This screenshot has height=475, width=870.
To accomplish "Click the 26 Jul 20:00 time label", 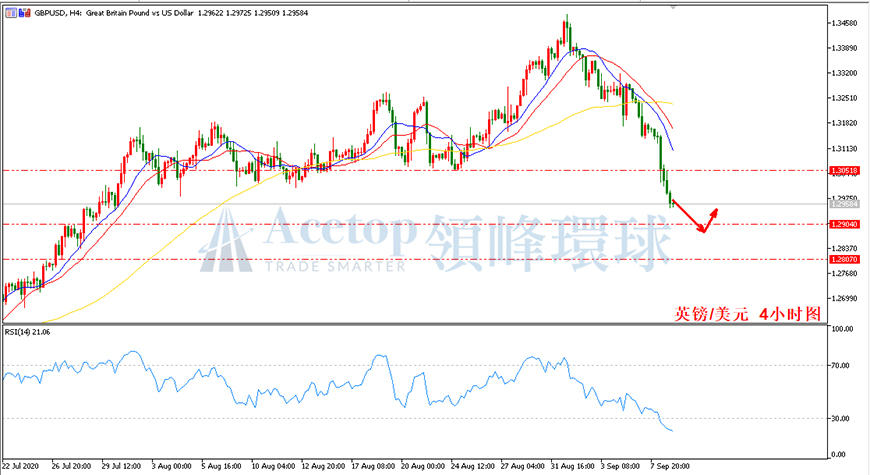I will tap(72, 466).
